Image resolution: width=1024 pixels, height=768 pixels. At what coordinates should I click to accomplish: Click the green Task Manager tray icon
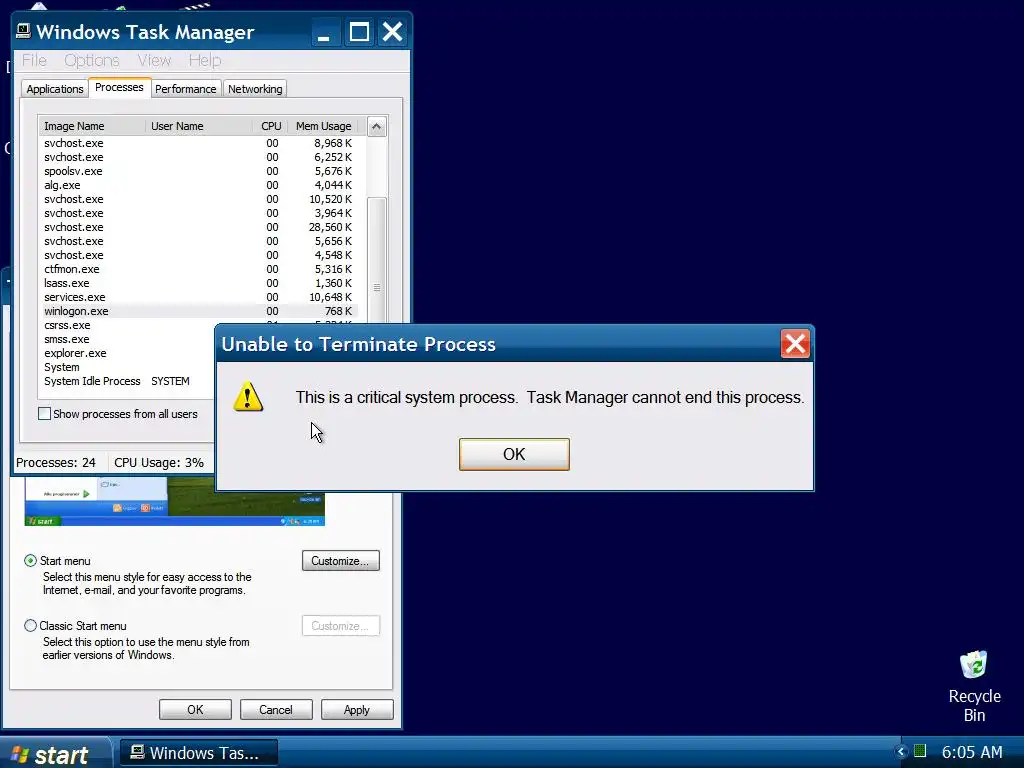tap(920, 751)
